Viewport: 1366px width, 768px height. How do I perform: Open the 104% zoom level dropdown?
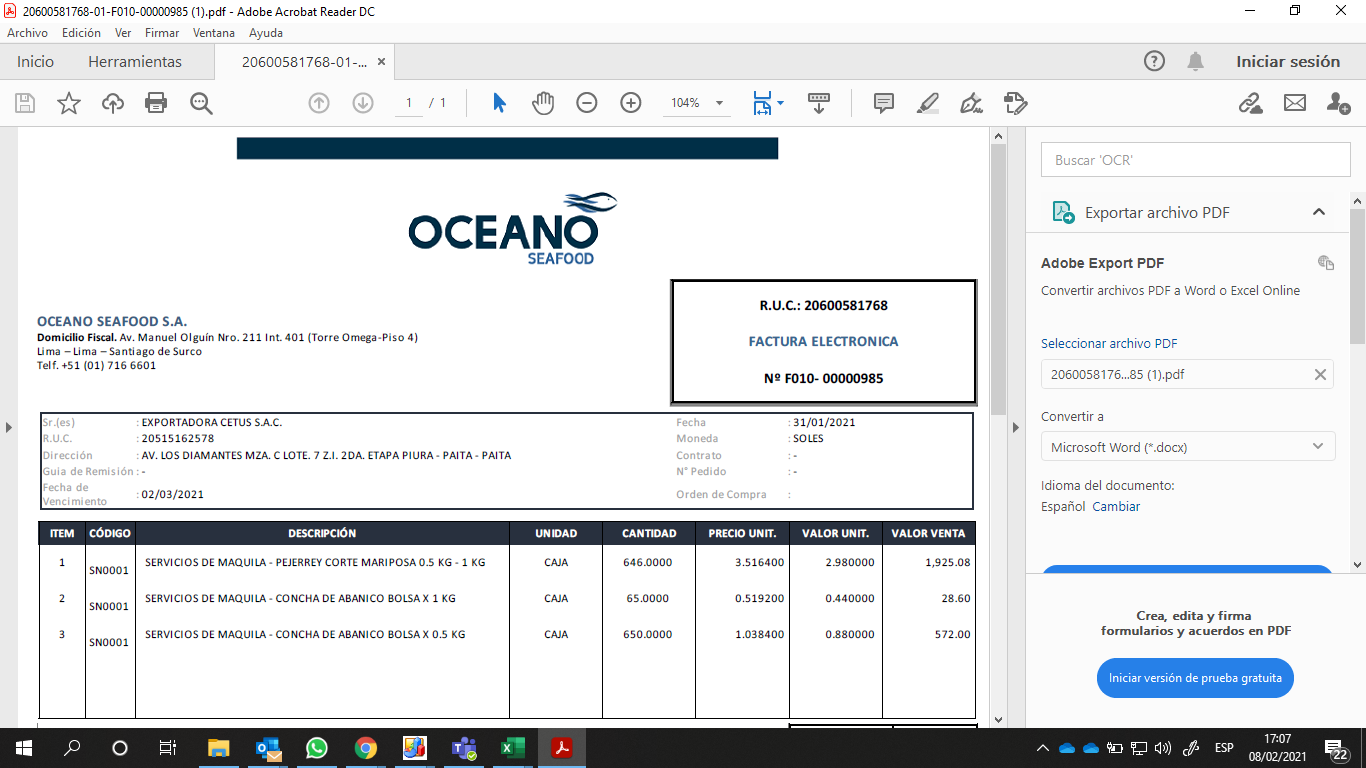[x=719, y=103]
